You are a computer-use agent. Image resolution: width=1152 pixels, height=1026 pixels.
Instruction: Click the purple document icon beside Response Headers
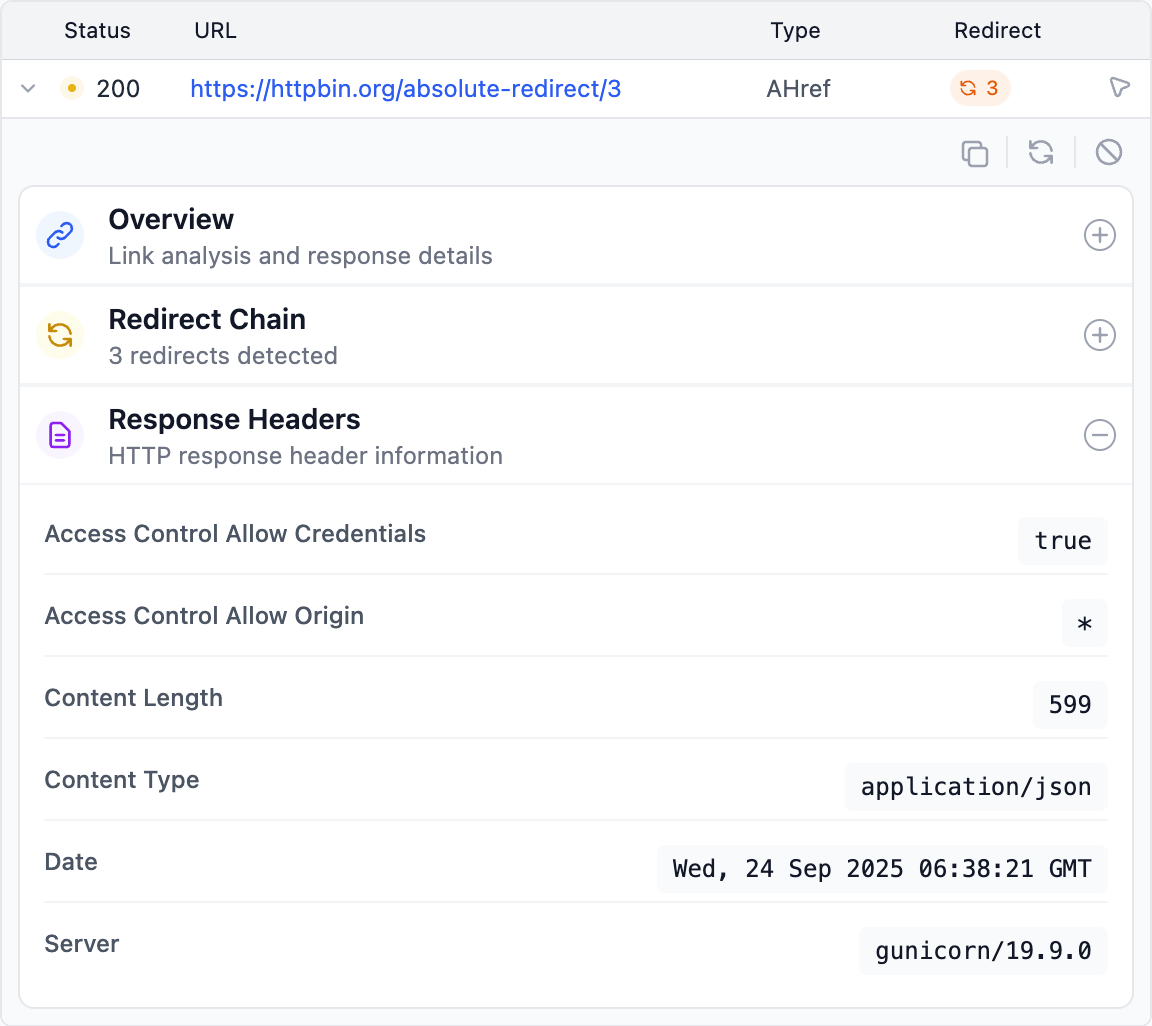[60, 435]
